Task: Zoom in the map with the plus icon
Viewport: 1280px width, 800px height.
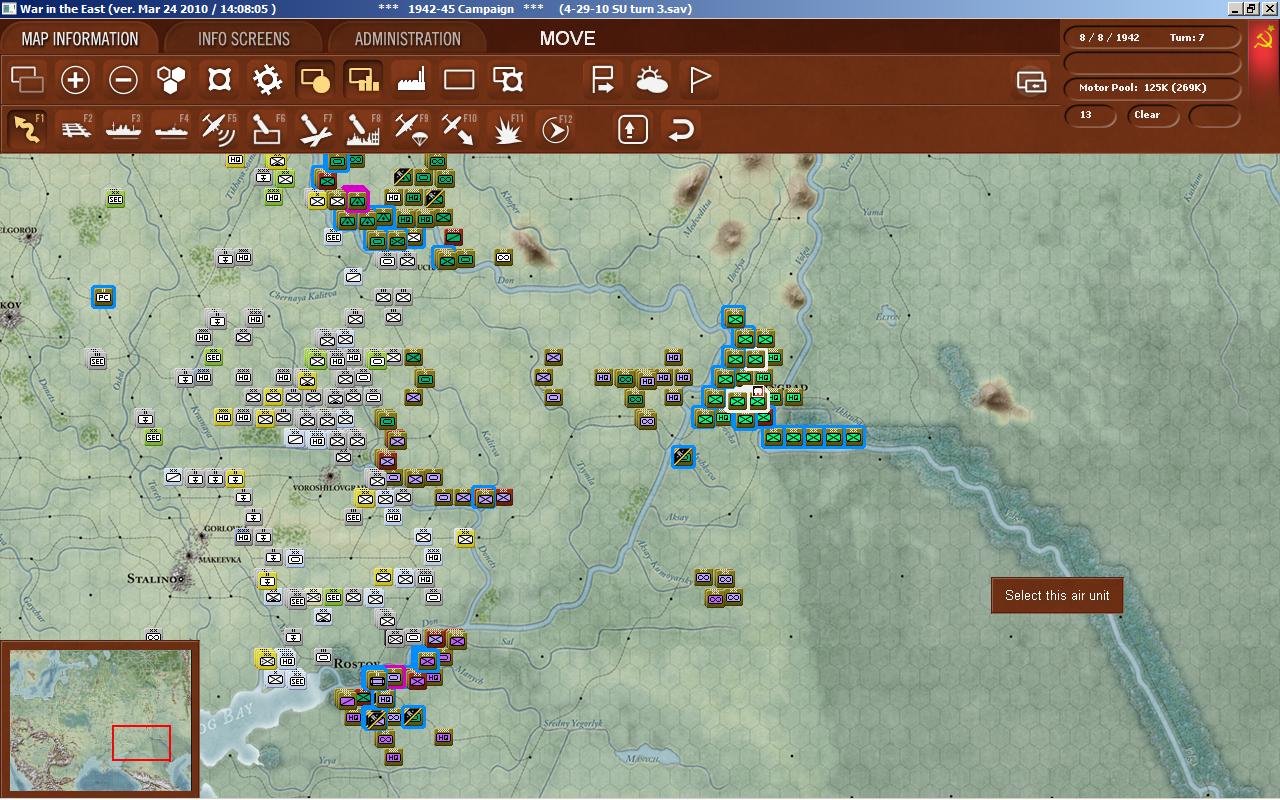Action: pos(75,79)
